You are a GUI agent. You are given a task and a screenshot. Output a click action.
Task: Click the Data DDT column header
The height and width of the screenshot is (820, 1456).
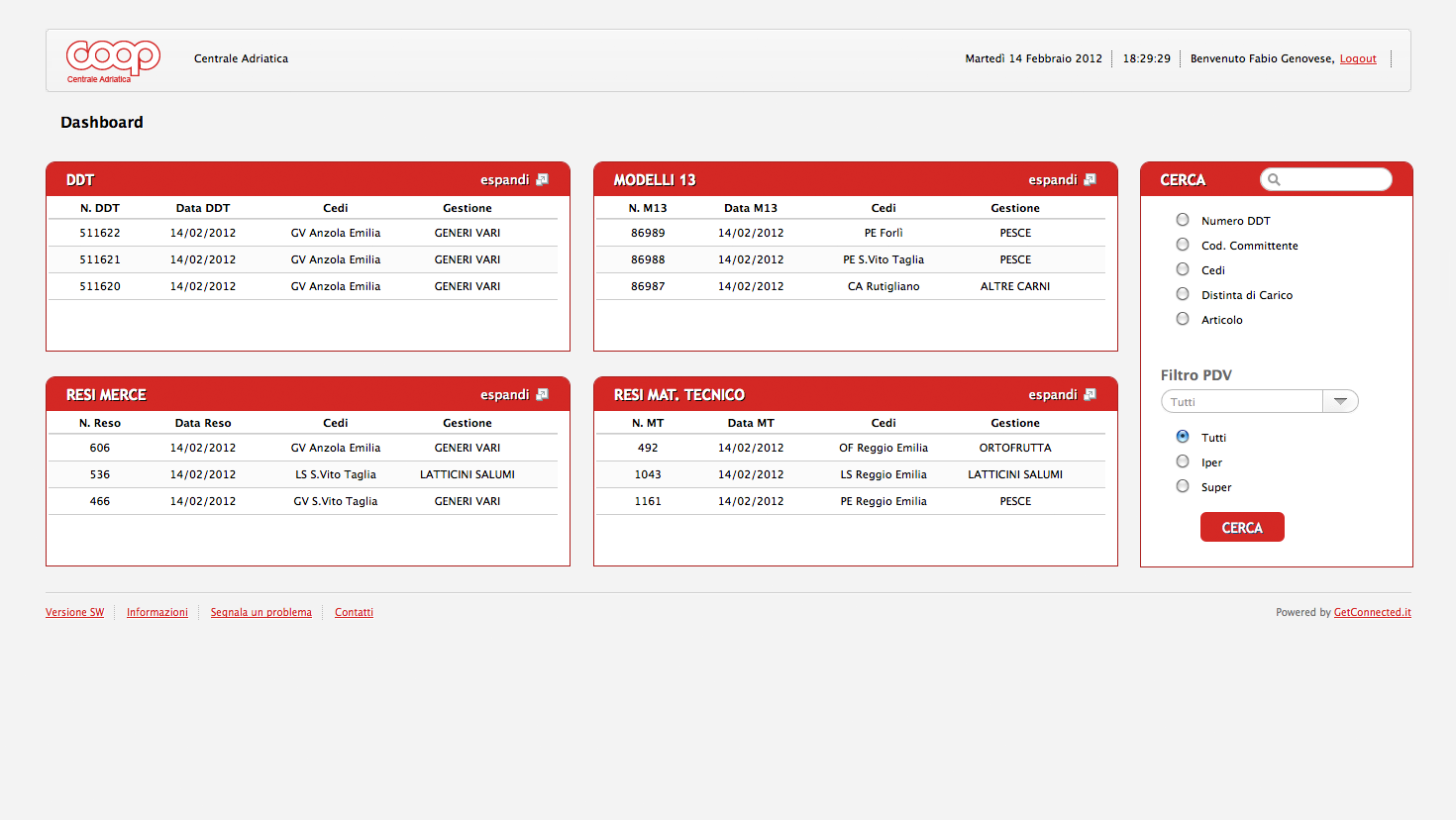coord(203,208)
